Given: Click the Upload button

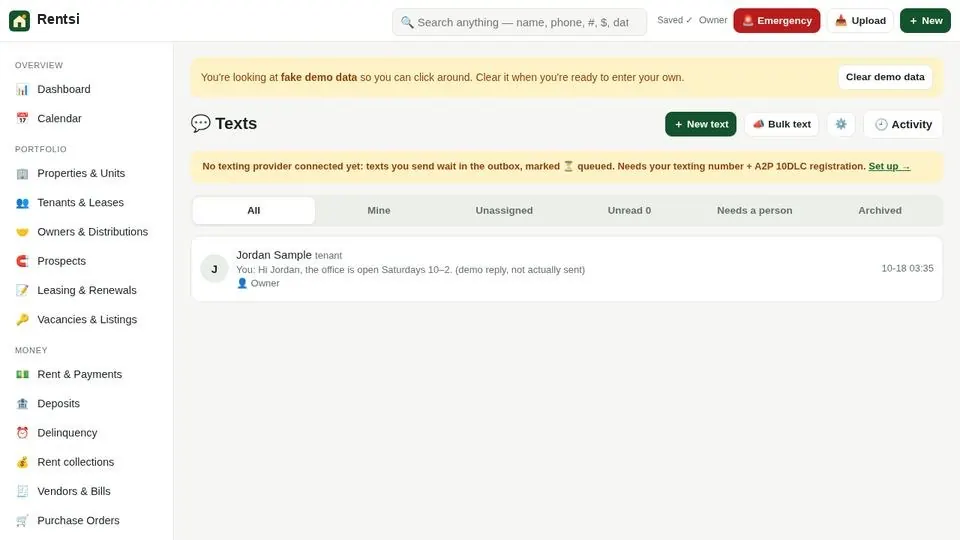Looking at the screenshot, I should pyautogui.click(x=860, y=21).
